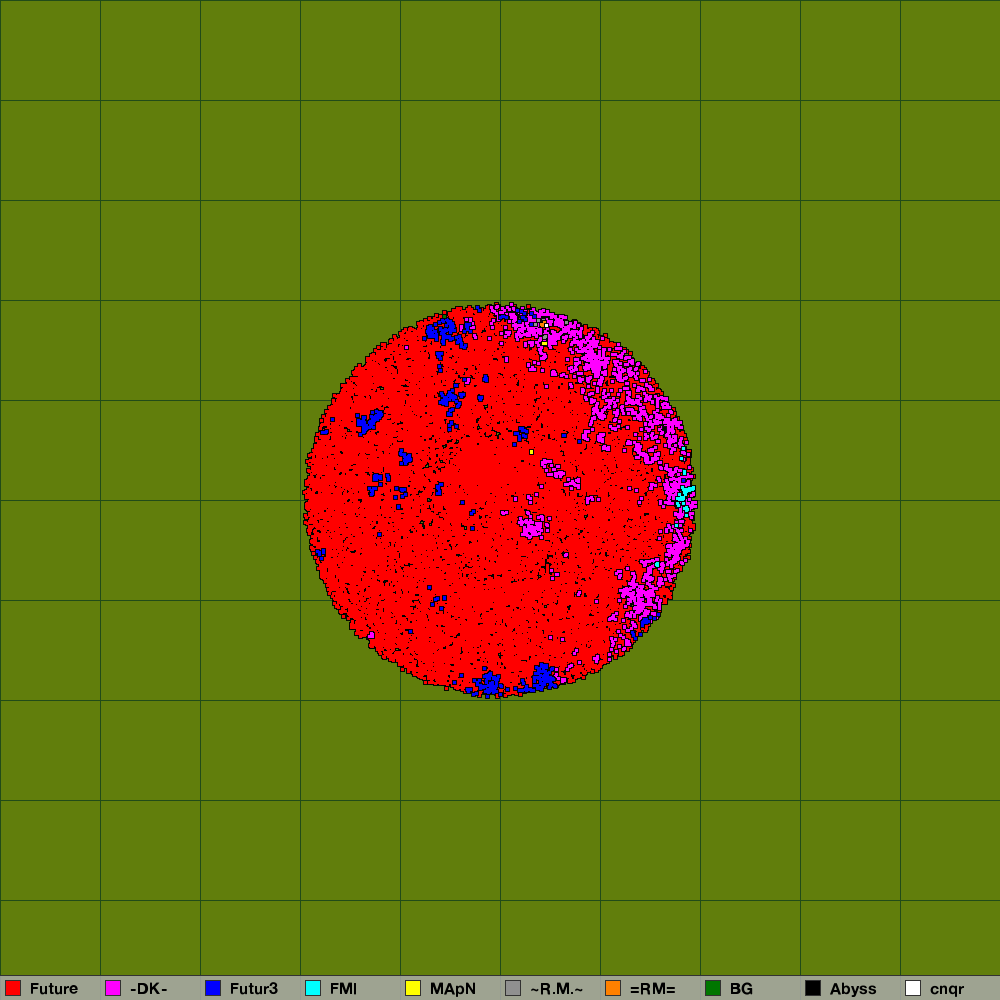Click the black Abyss legend swatch
Image resolution: width=1000 pixels, height=1000 pixels.
pyautogui.click(x=813, y=988)
